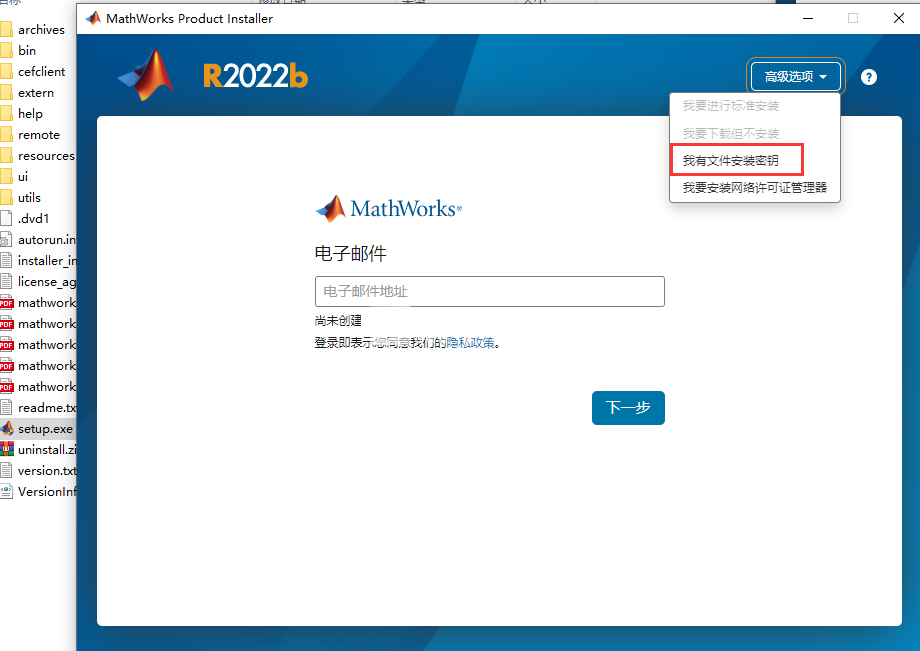Click the cefclient folder icon
Screen dimensions: 920x651
coord(6,72)
